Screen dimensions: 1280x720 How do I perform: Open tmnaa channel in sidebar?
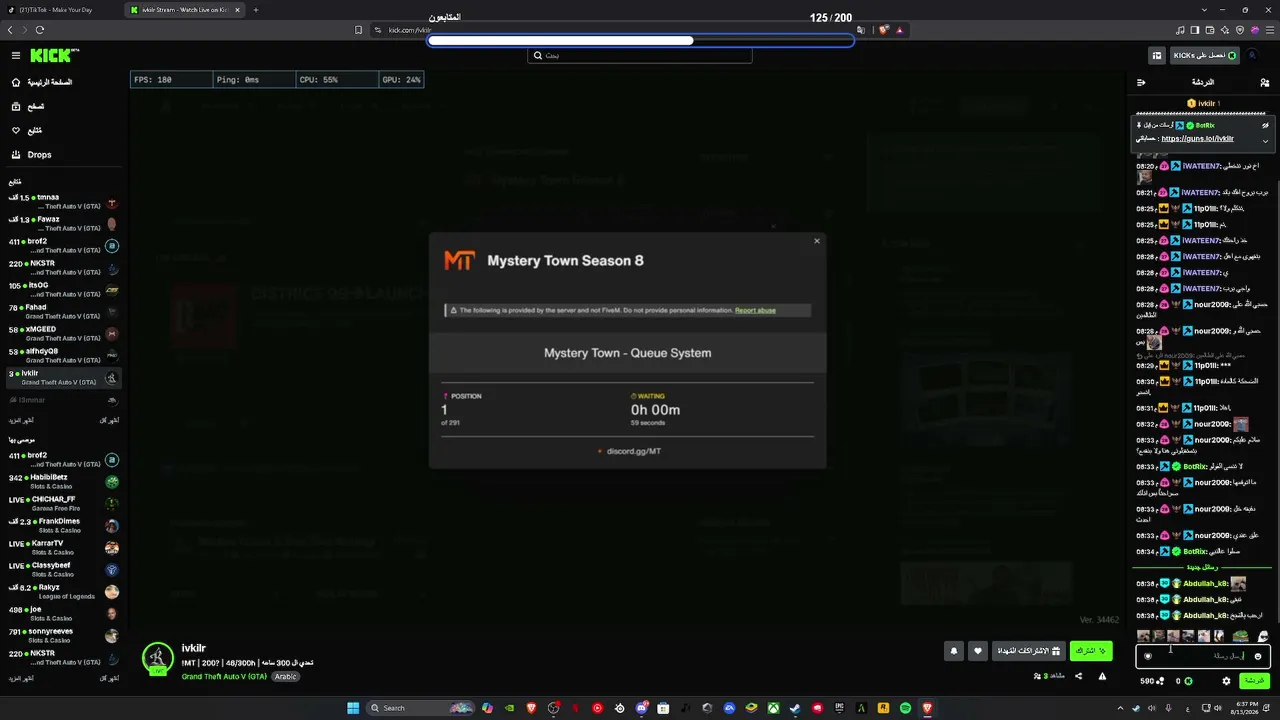64,201
